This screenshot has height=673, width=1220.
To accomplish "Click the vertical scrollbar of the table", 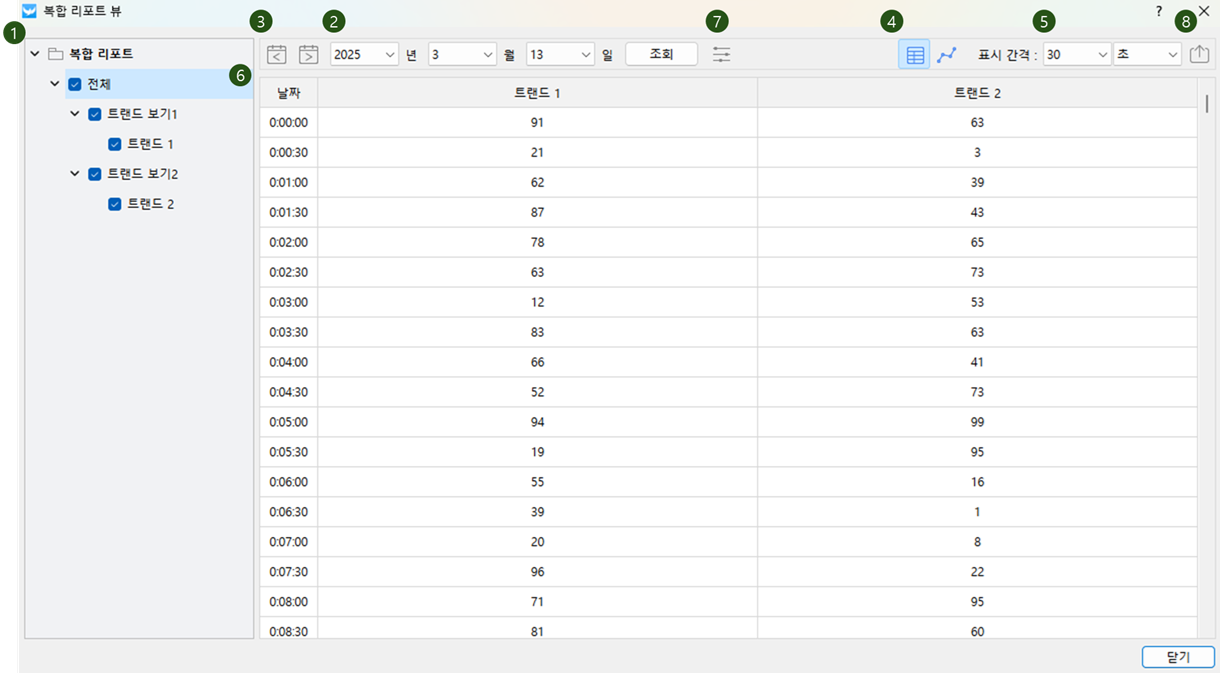I will coord(1207,104).
